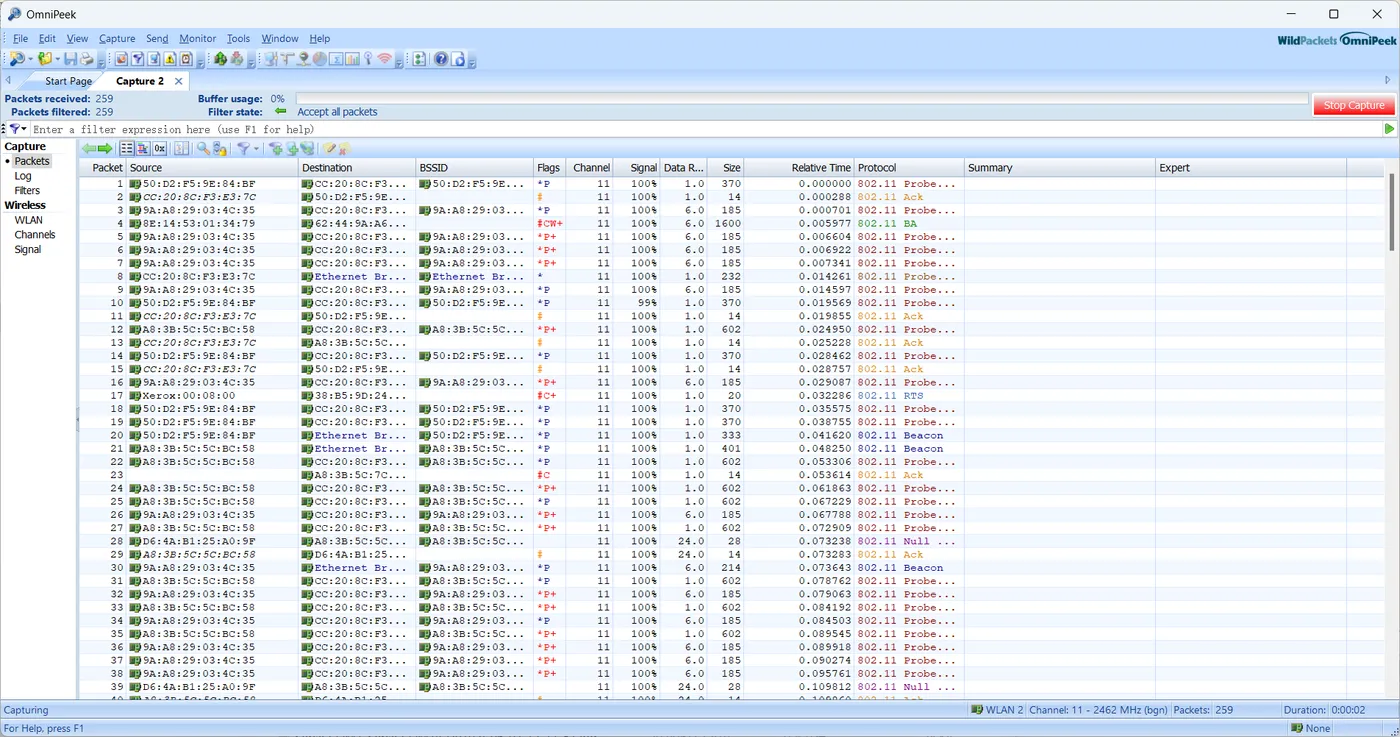Click the delete note icon with red X
The height and width of the screenshot is (737, 1400).
pos(345,149)
